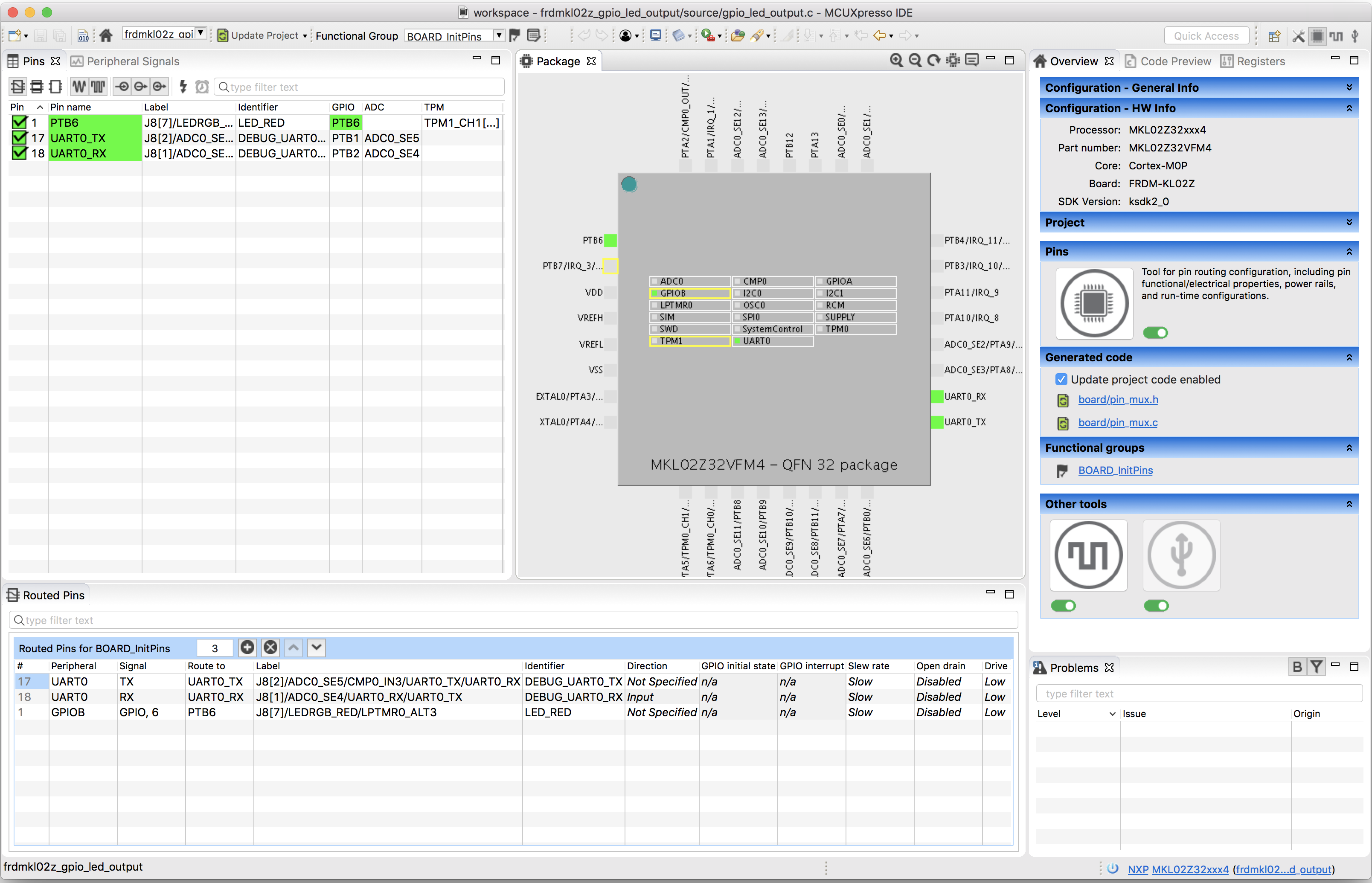1372x883 pixels.
Task: Click the Quick Access field
Action: 1206,36
